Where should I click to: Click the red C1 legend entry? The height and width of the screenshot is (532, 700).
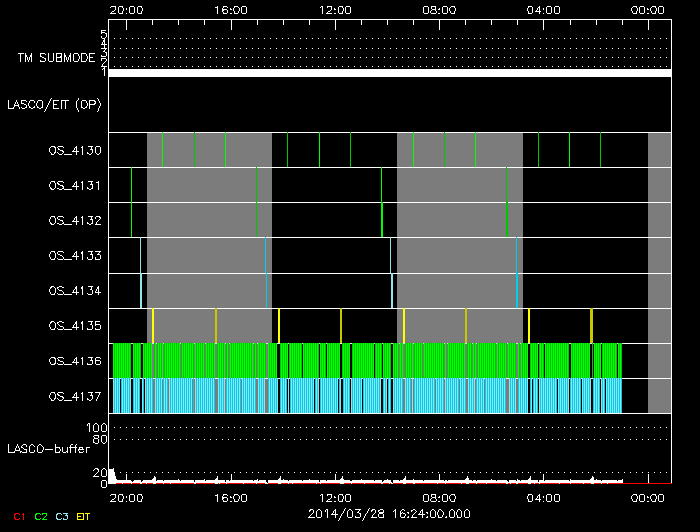tap(18, 516)
